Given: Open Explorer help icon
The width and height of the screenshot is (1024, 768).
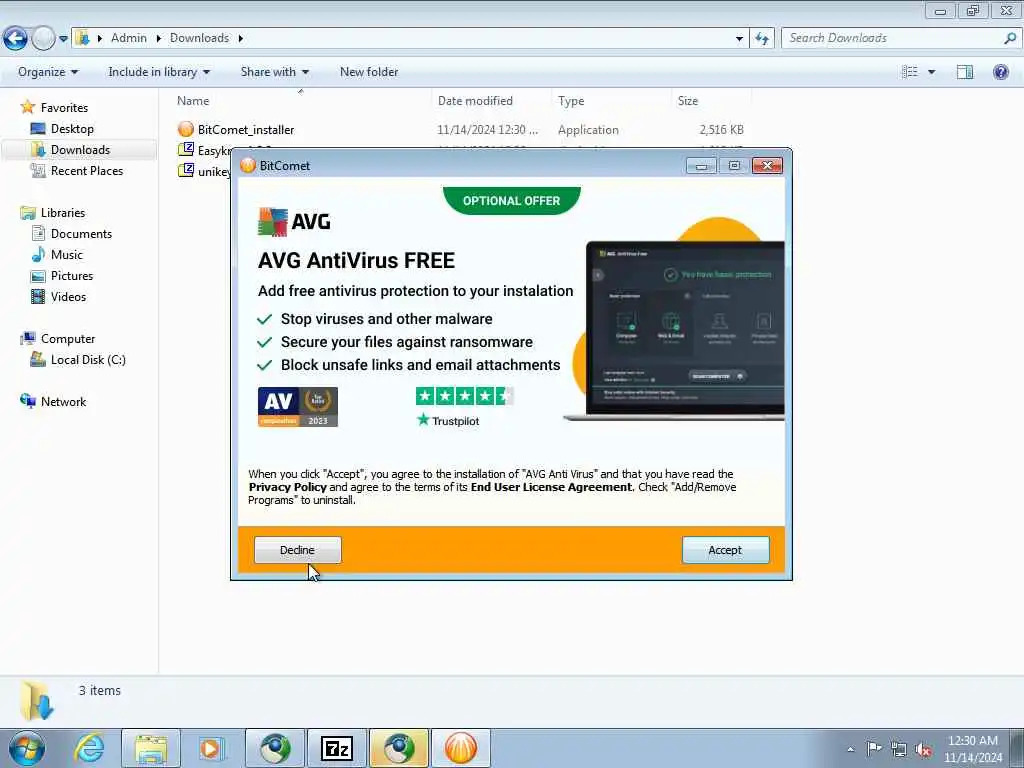Looking at the screenshot, I should [x=1000, y=72].
